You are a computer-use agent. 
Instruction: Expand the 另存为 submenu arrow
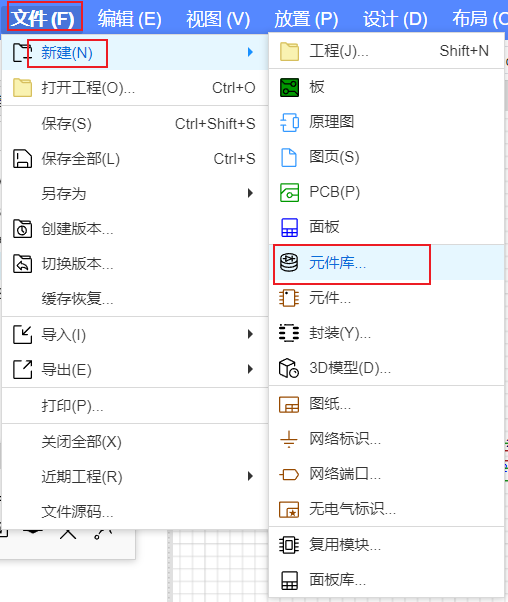coord(250,193)
